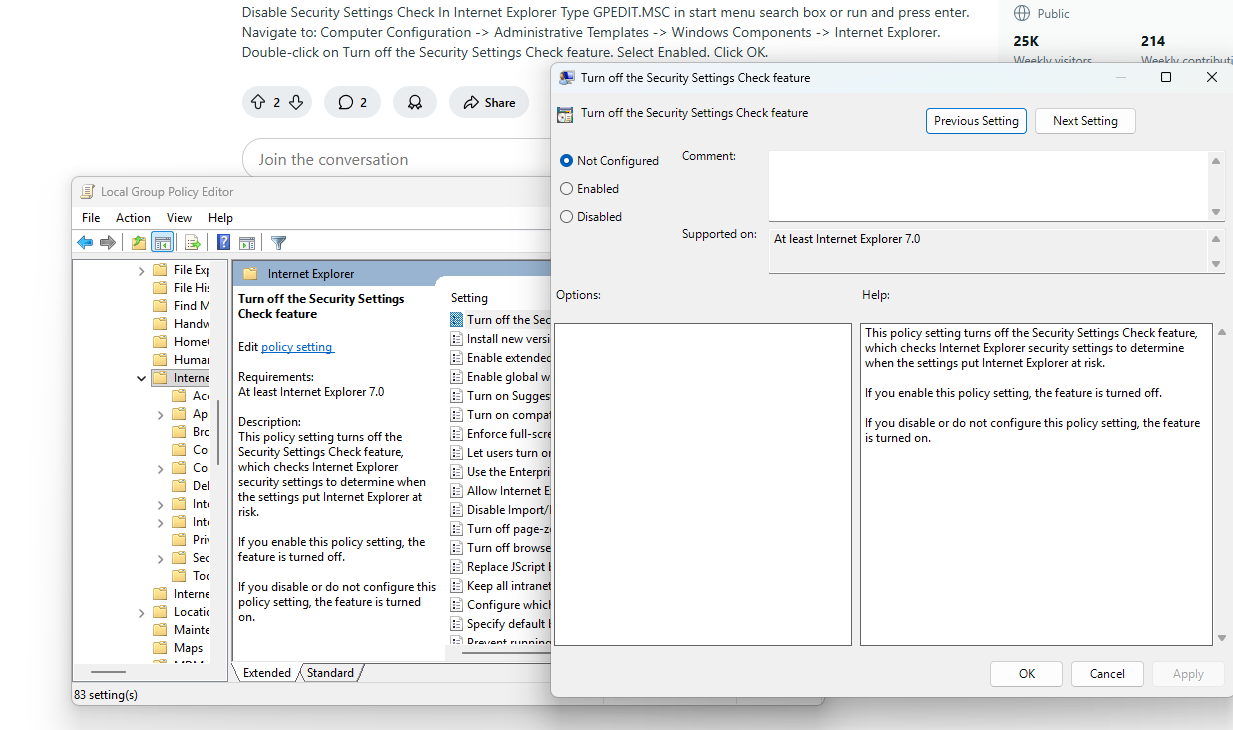
Task: Click the Next Setting button
Action: pos(1084,120)
